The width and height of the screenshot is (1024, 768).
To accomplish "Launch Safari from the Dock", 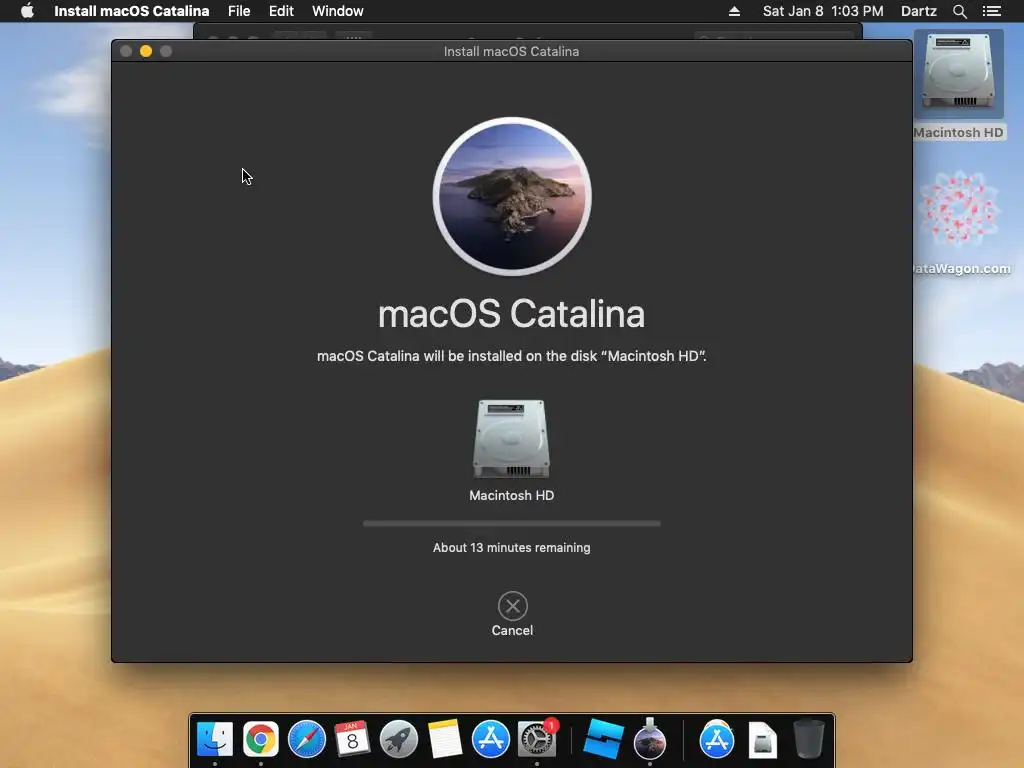I will [x=307, y=739].
